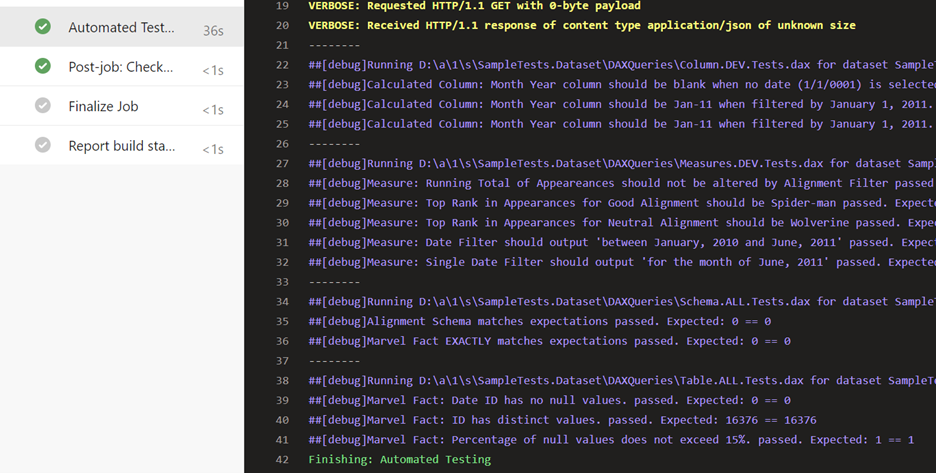Click the Spider-man Top Rank log line
This screenshot has width=936, height=473.
(x=620, y=203)
